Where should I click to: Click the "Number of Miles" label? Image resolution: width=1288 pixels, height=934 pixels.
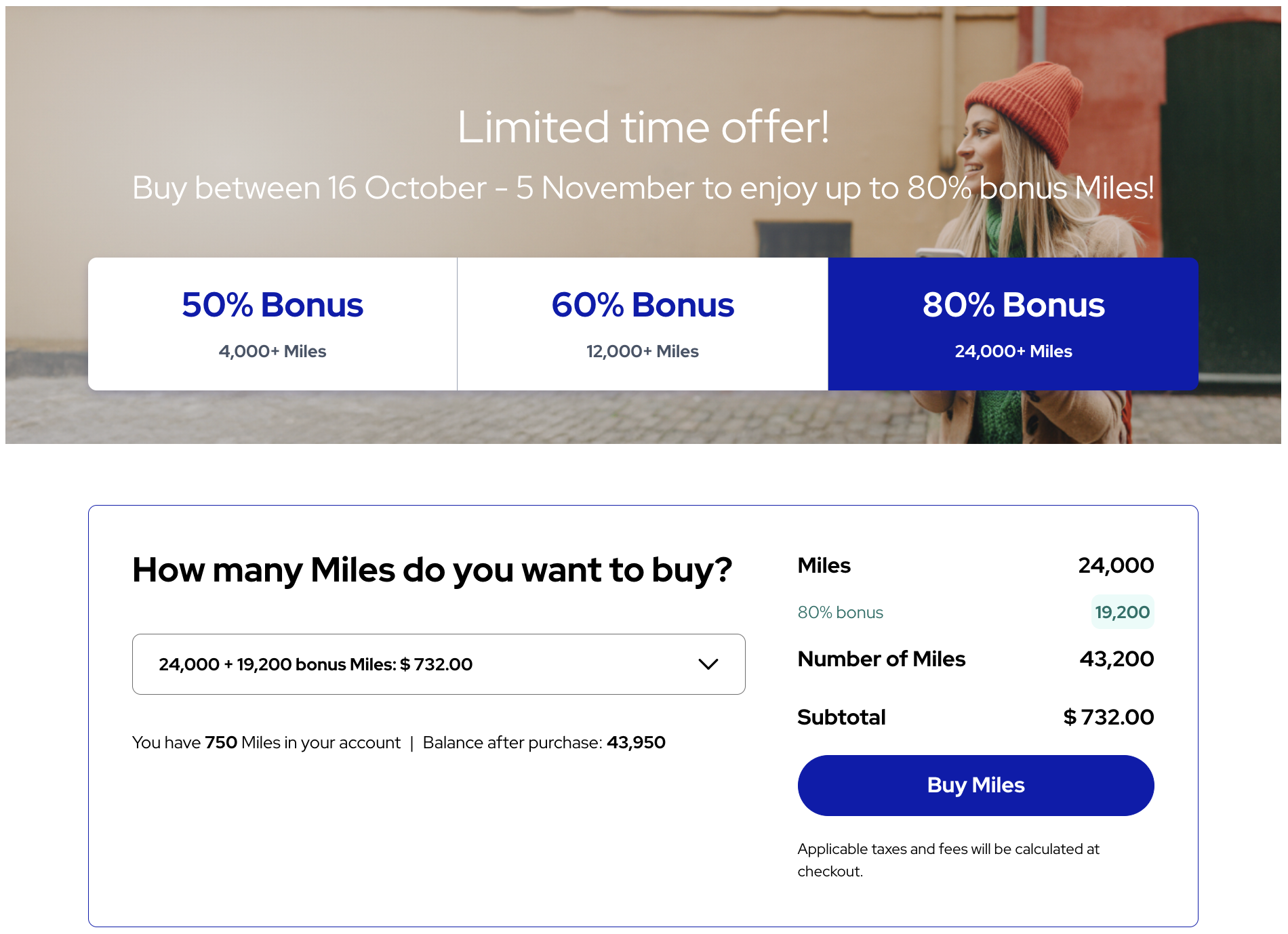(881, 659)
